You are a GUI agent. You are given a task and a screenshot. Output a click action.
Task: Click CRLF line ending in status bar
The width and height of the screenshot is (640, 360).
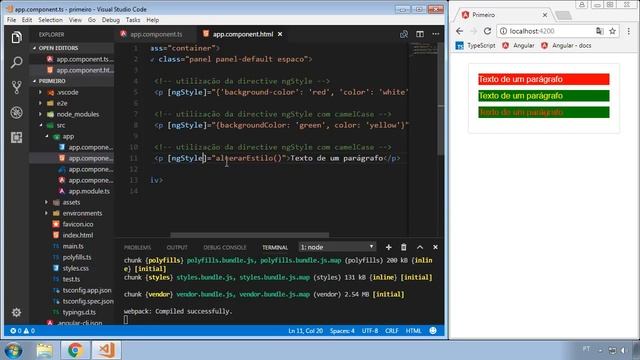click(391, 331)
